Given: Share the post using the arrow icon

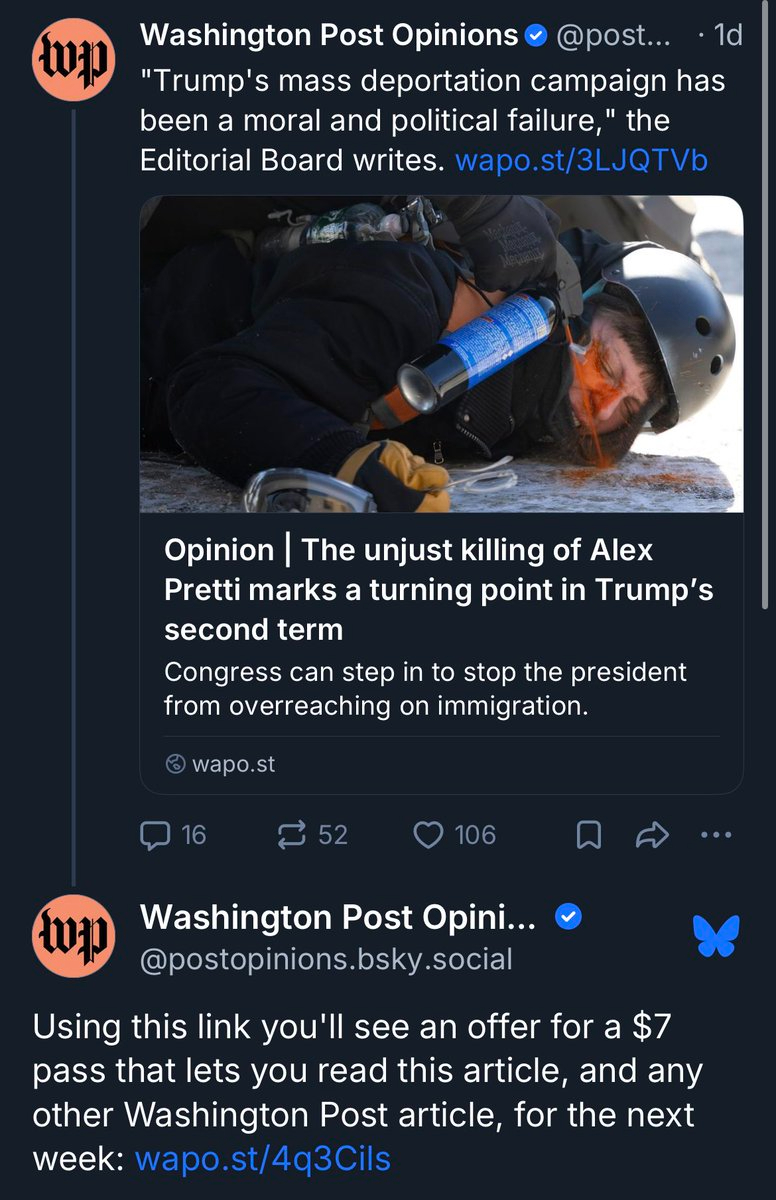Looking at the screenshot, I should pos(652,835).
